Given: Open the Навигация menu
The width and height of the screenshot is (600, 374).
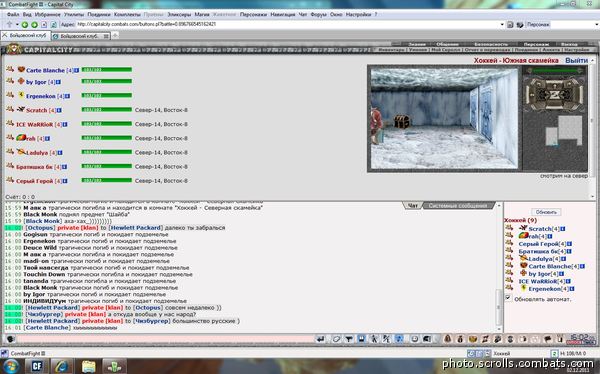Looking at the screenshot, I should click(282, 15).
